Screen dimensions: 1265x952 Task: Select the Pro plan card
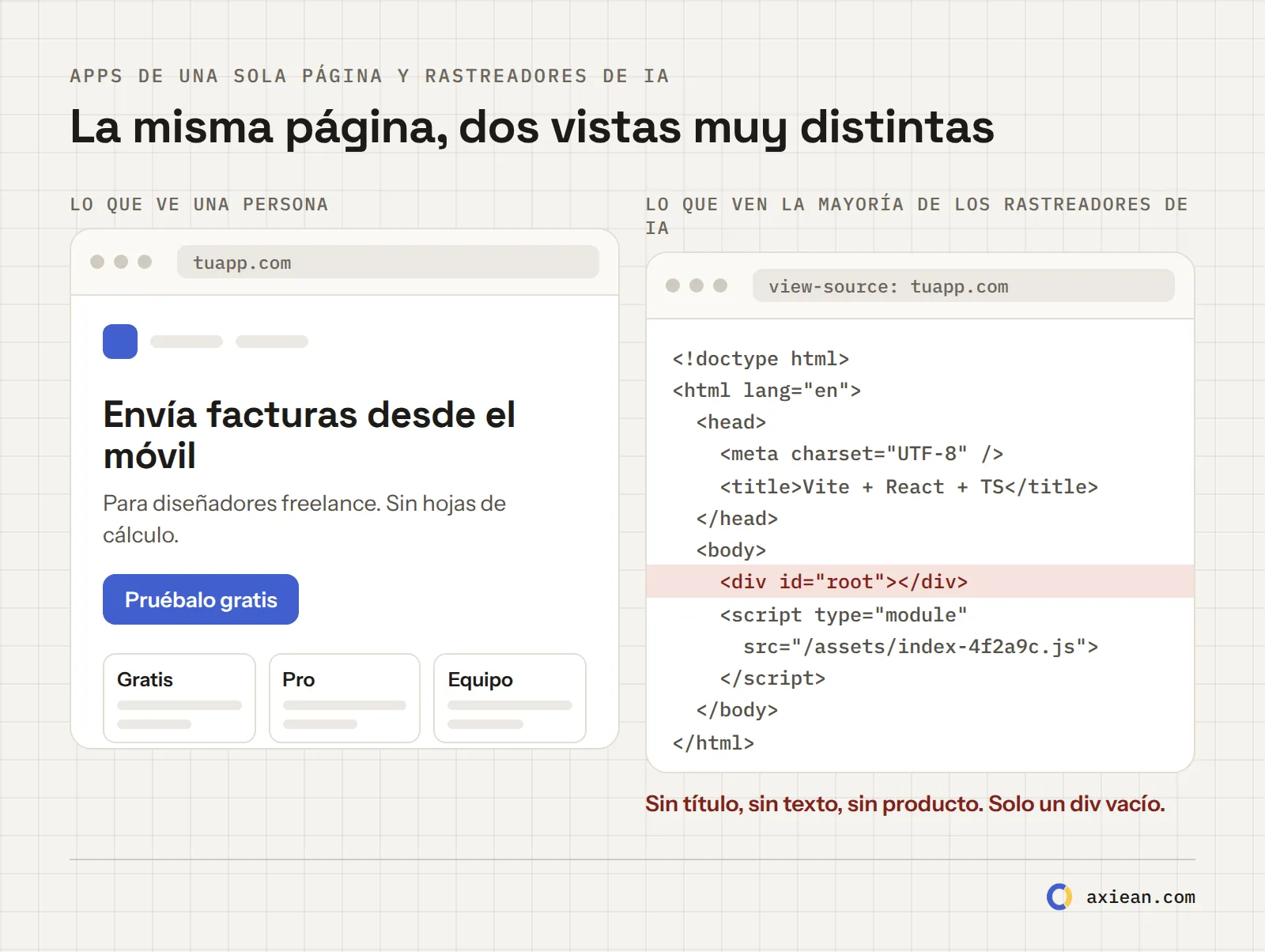point(345,698)
